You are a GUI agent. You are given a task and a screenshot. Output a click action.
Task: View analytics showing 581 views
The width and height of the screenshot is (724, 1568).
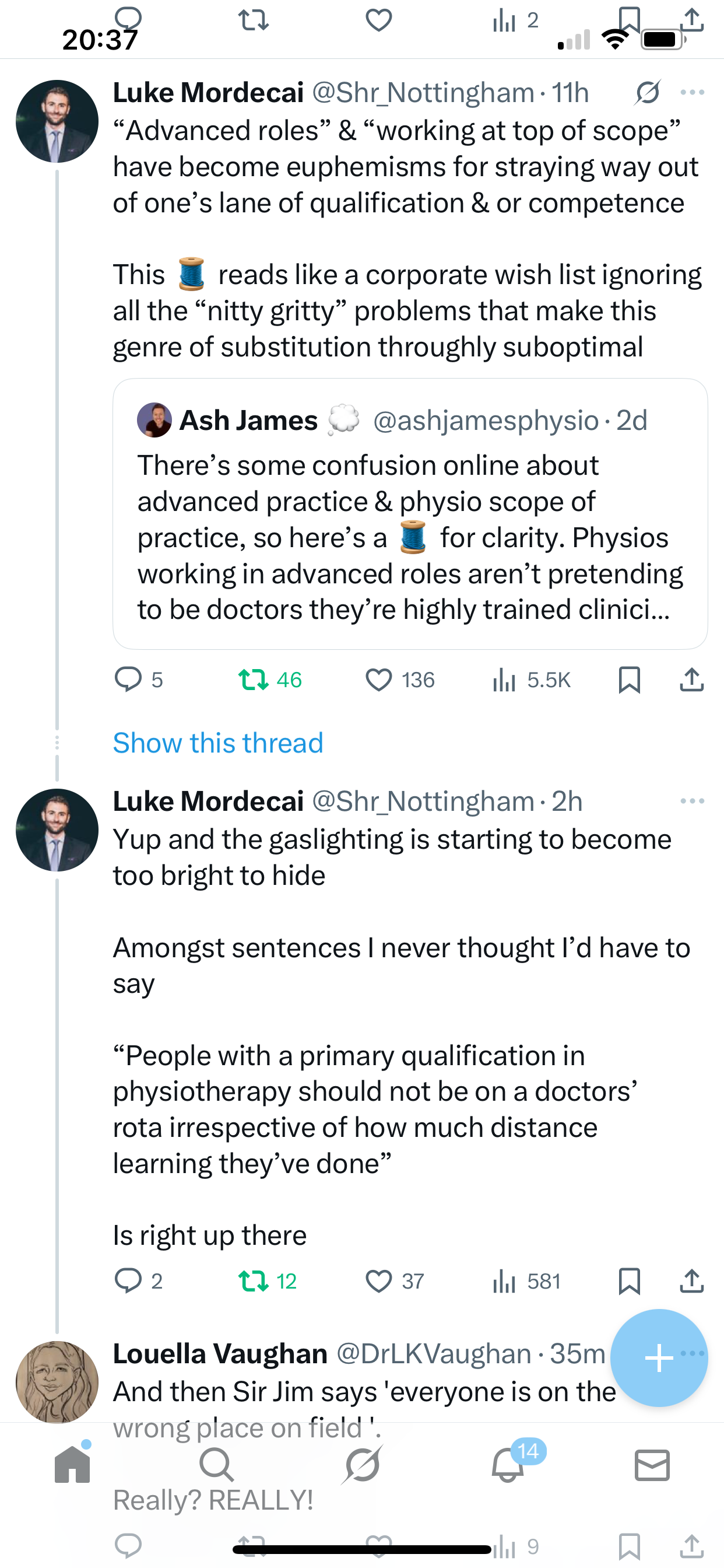pos(526,1280)
